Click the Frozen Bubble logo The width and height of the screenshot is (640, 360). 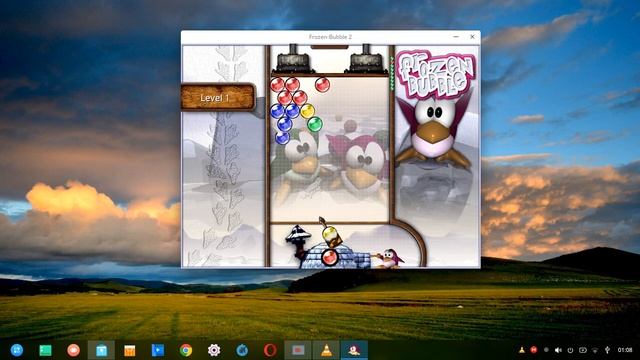[x=435, y=75]
